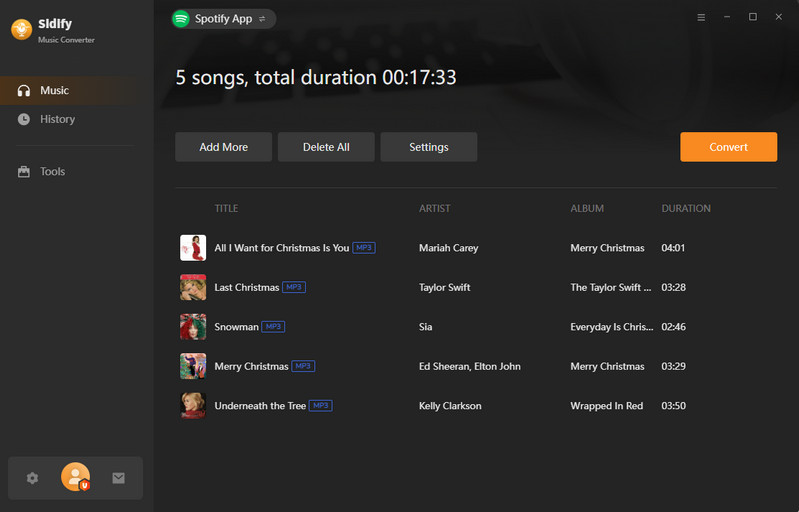Image resolution: width=799 pixels, height=512 pixels.
Task: Click MP3 badge on Snowman
Action: (x=273, y=327)
